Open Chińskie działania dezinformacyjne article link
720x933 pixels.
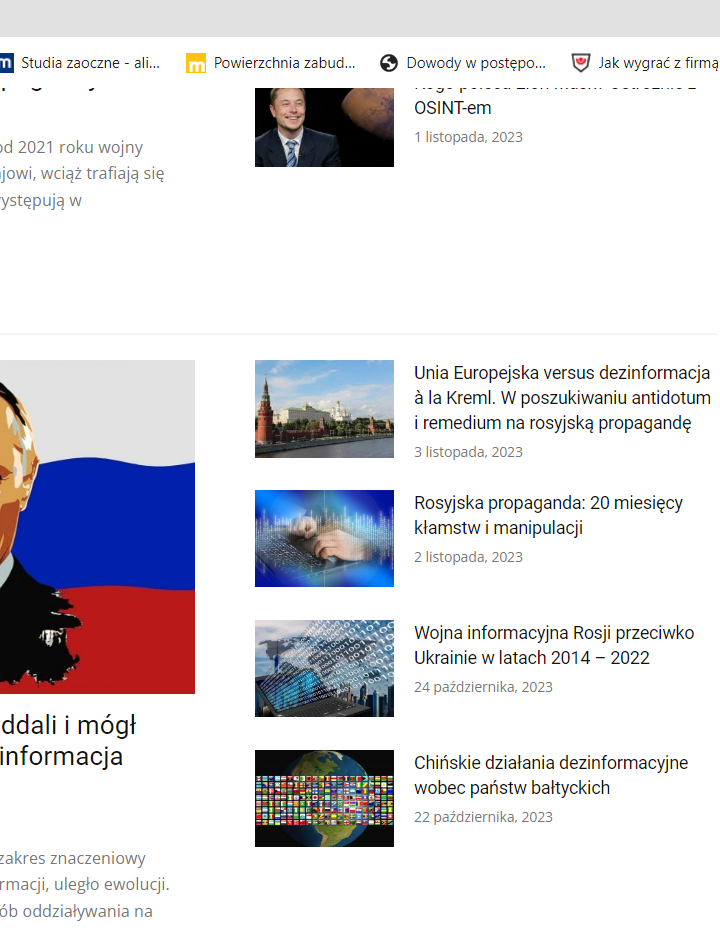click(x=551, y=775)
